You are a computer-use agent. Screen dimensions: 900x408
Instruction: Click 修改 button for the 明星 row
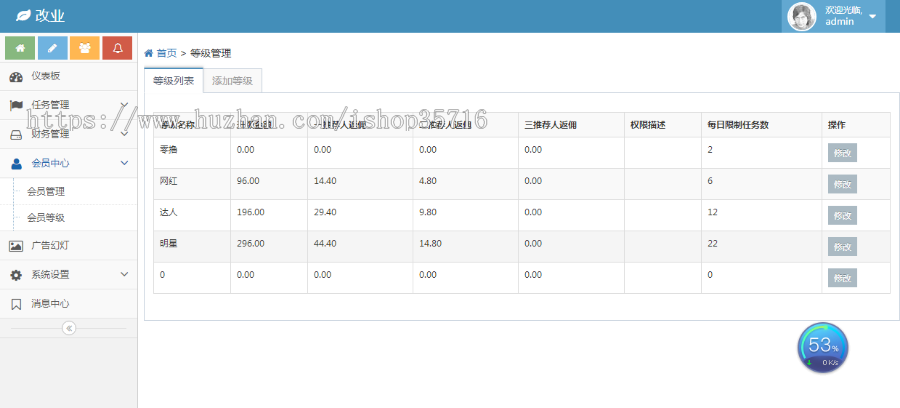pyautogui.click(x=842, y=246)
